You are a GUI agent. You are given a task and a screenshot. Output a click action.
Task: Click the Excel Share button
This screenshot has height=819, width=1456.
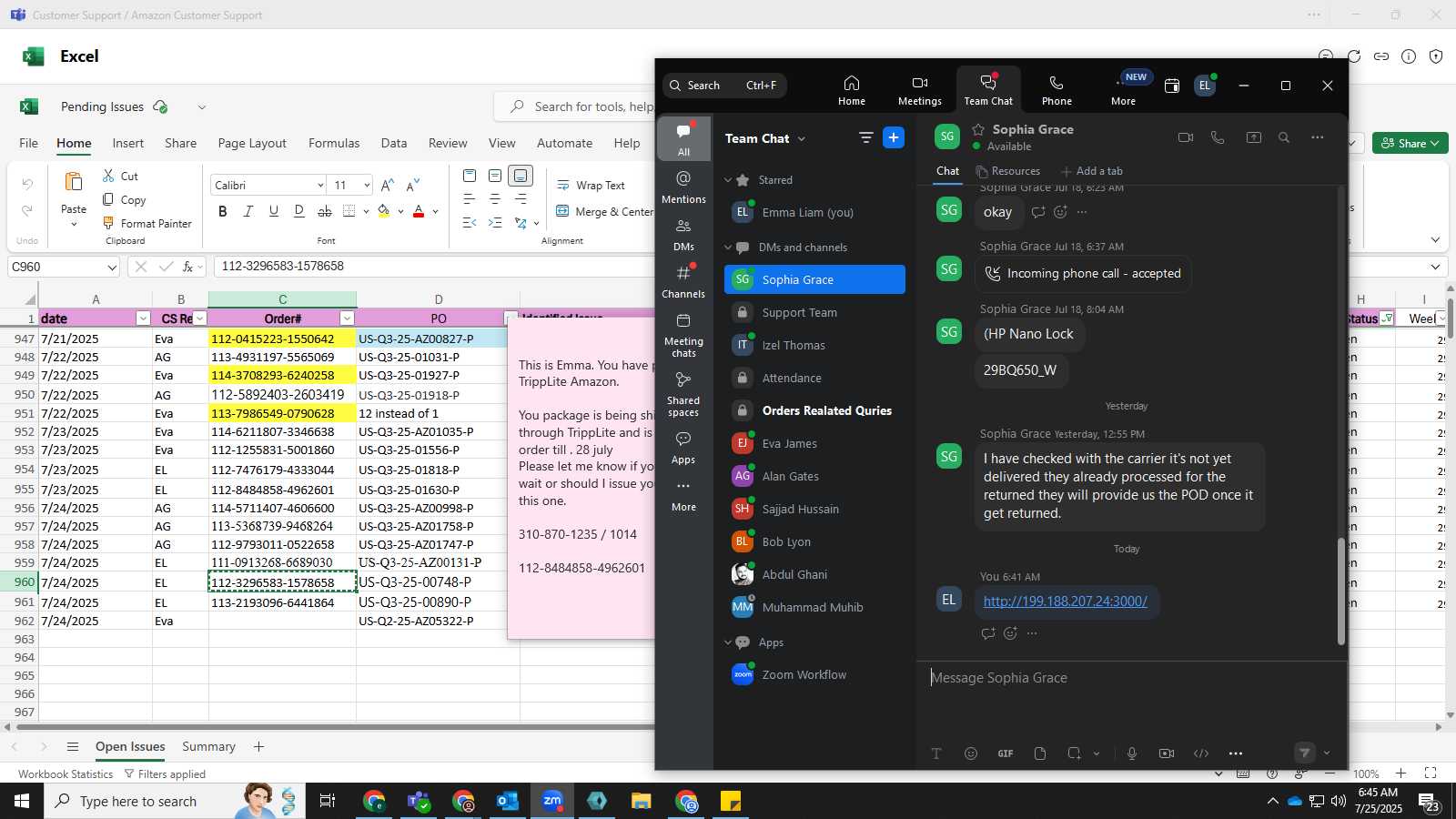[1410, 143]
